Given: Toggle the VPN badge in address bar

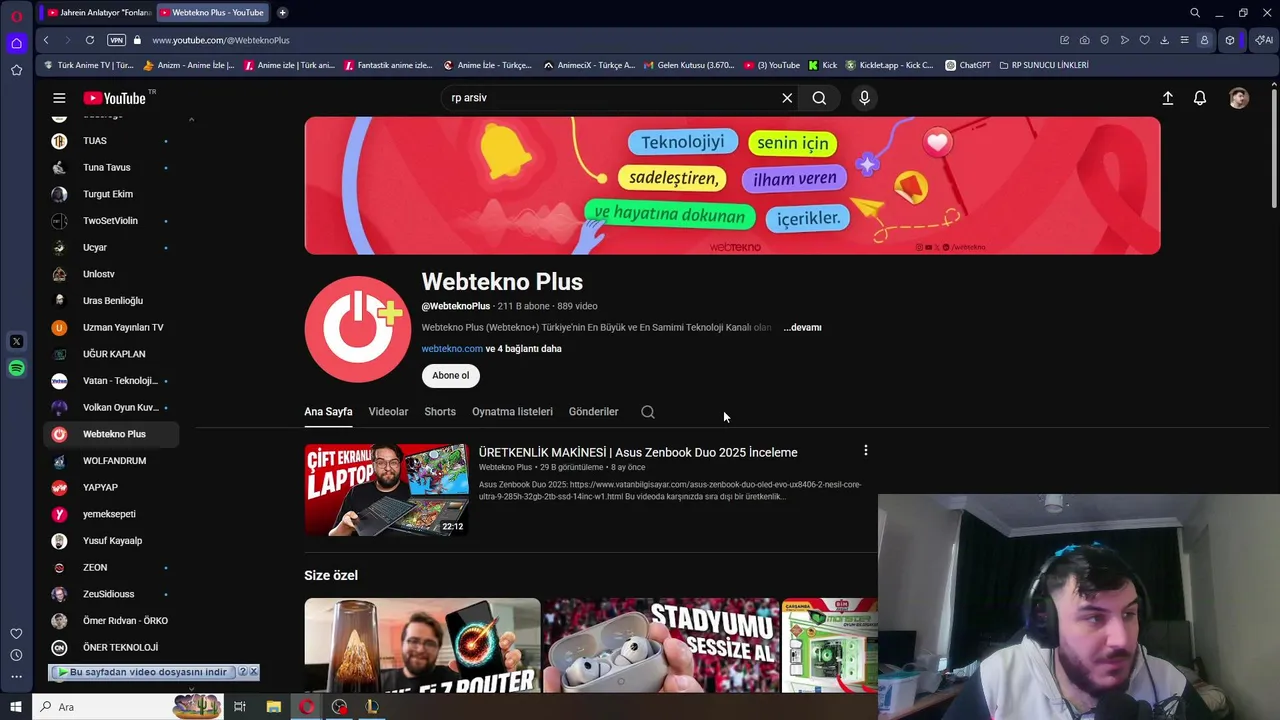Looking at the screenshot, I should click(117, 40).
